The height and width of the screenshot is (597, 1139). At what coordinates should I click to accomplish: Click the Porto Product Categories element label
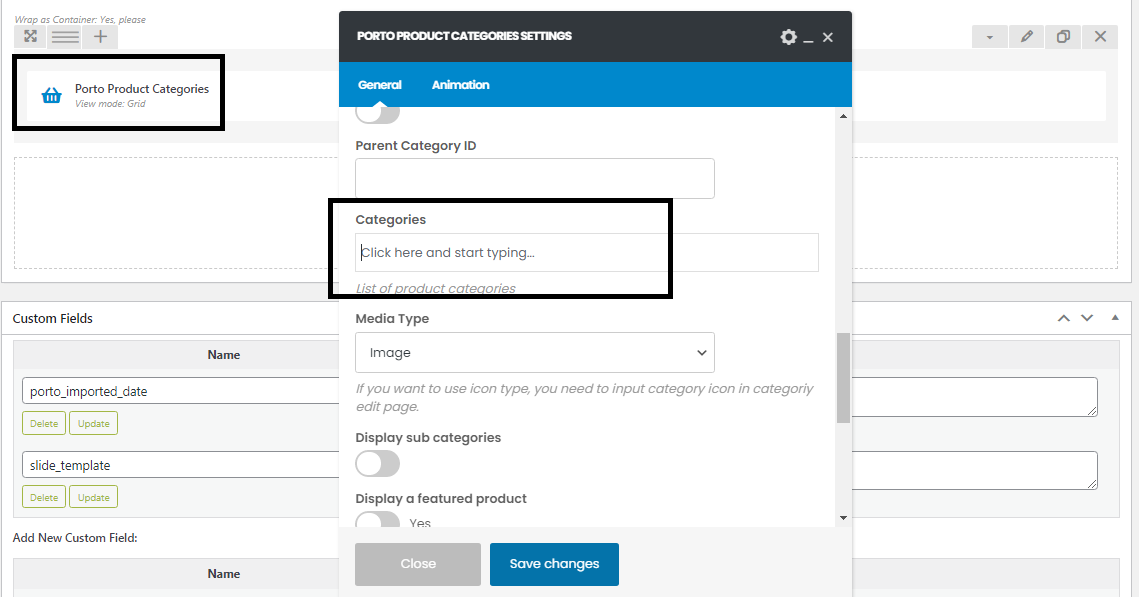coord(142,89)
